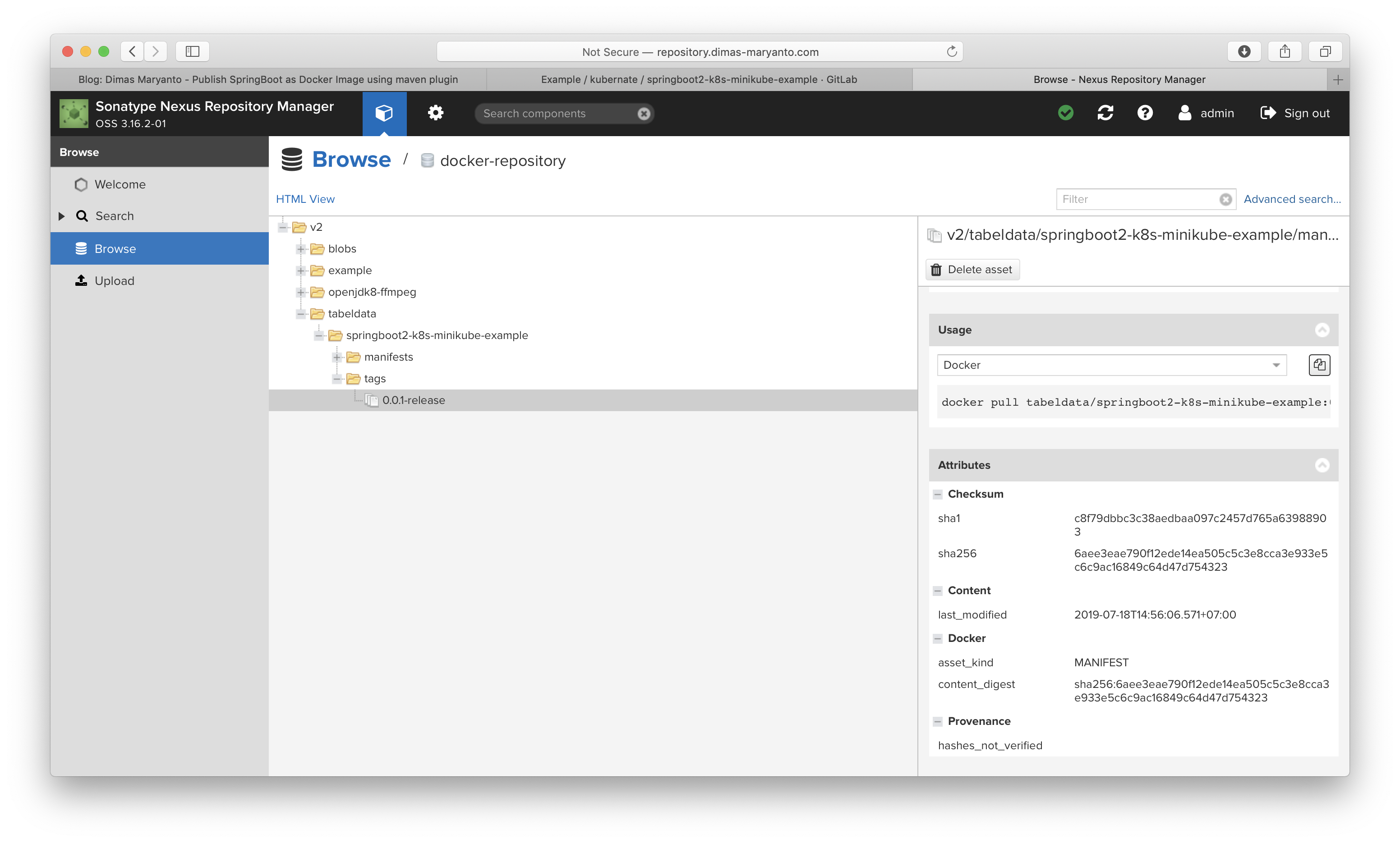The image size is (1400, 843).
Task: Select the 0.0.1-release asset
Action: [413, 400]
